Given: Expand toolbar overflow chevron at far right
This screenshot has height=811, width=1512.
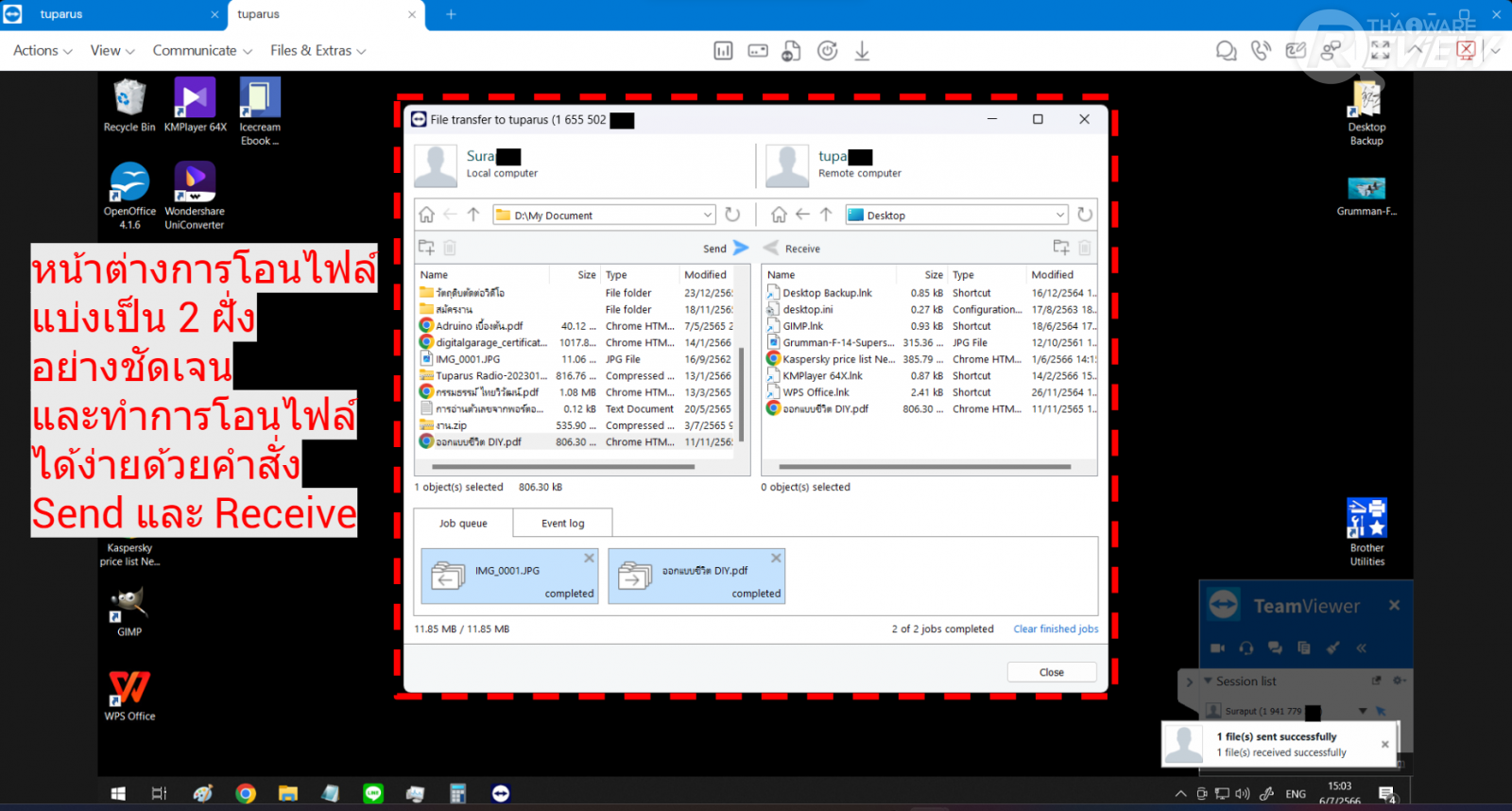Looking at the screenshot, I should pos(1495,51).
